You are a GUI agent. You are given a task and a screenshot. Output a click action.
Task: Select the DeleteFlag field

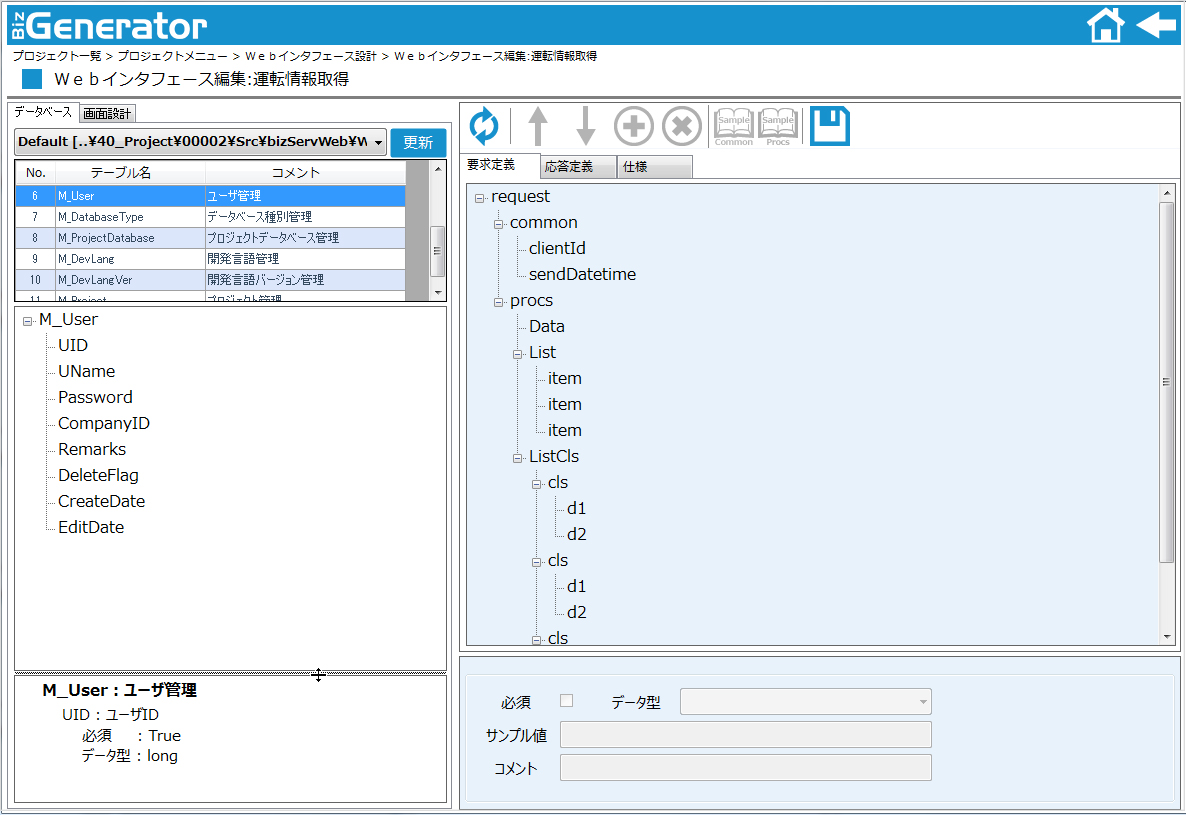click(x=98, y=476)
